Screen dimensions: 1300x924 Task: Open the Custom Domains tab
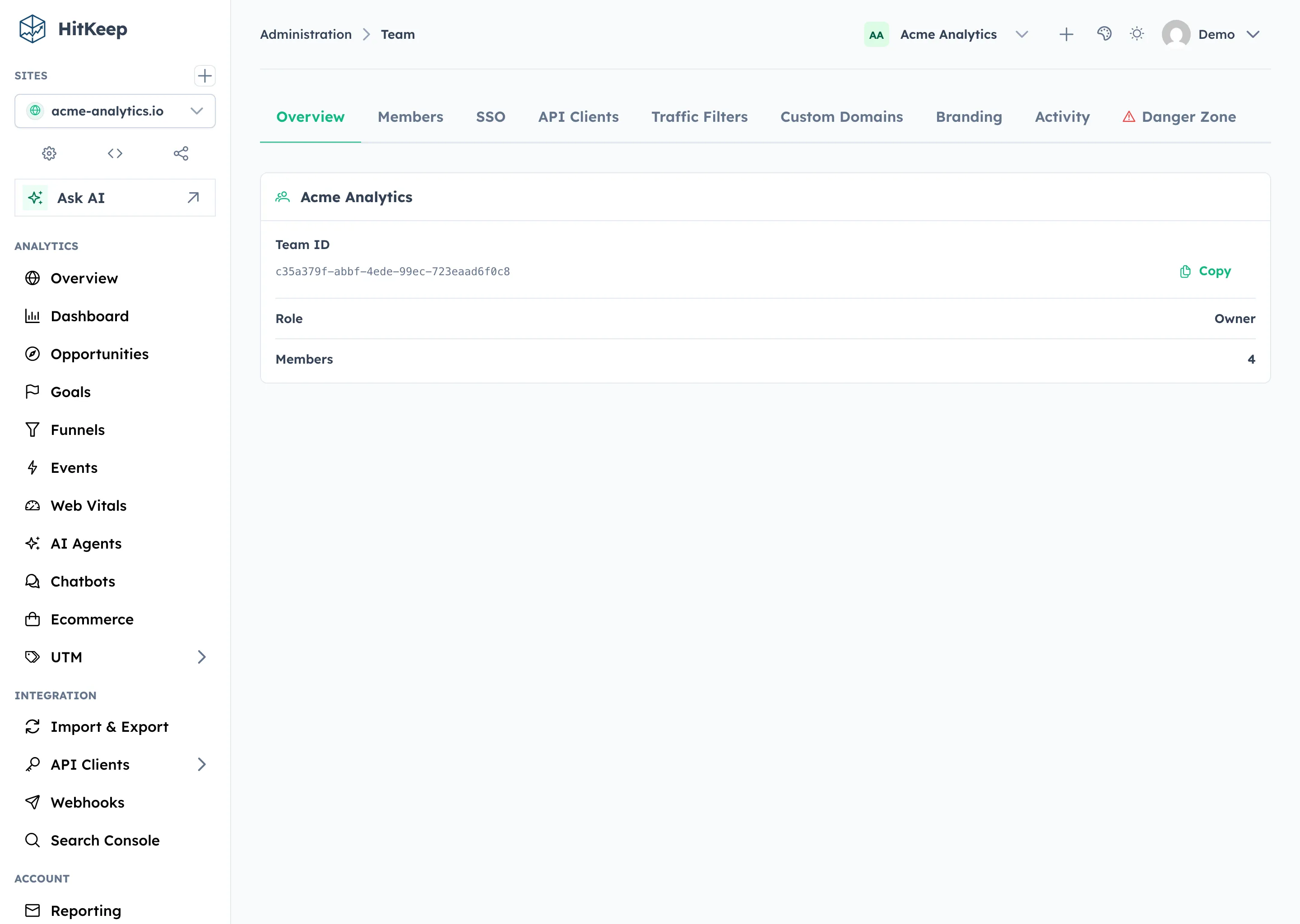coord(841,117)
